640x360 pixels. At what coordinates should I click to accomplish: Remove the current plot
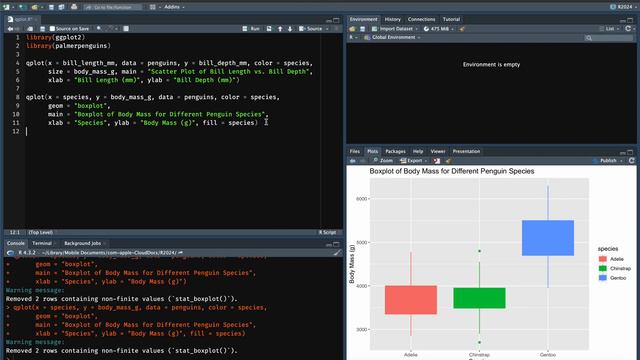pyautogui.click(x=437, y=161)
